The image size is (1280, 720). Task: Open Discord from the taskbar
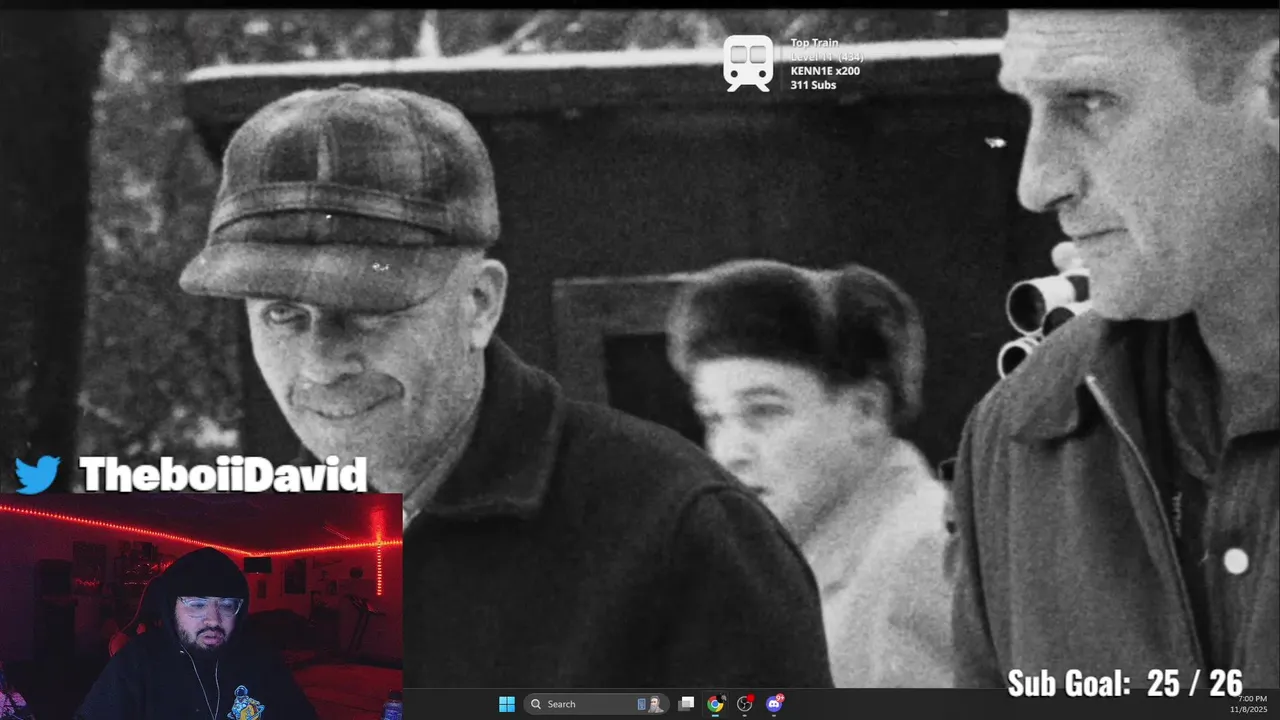(x=774, y=704)
